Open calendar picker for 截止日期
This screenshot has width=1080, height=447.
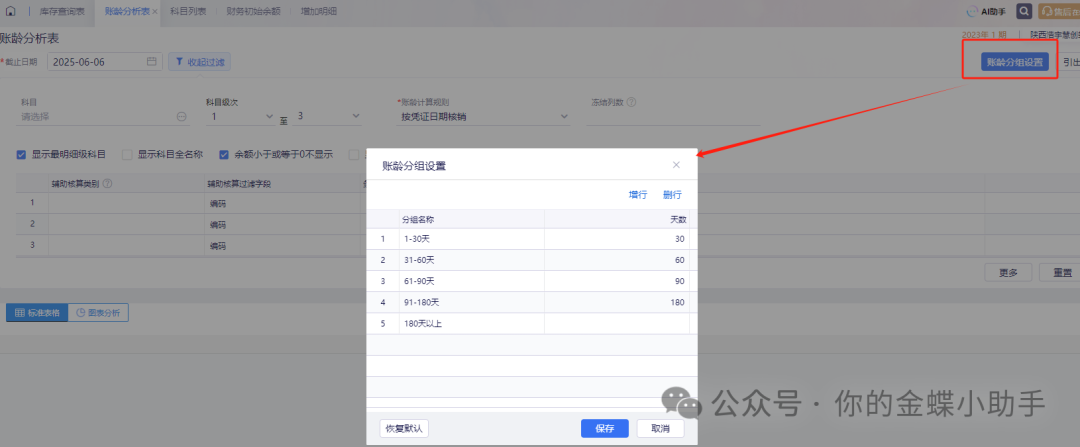(152, 62)
